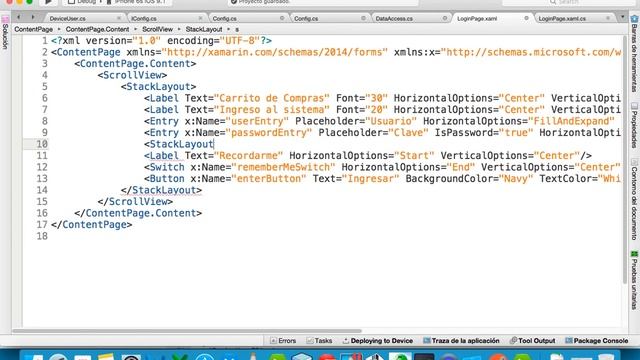The width and height of the screenshot is (640, 360).
Task: Open the document tab overflow dropdown
Action: coord(622,18)
